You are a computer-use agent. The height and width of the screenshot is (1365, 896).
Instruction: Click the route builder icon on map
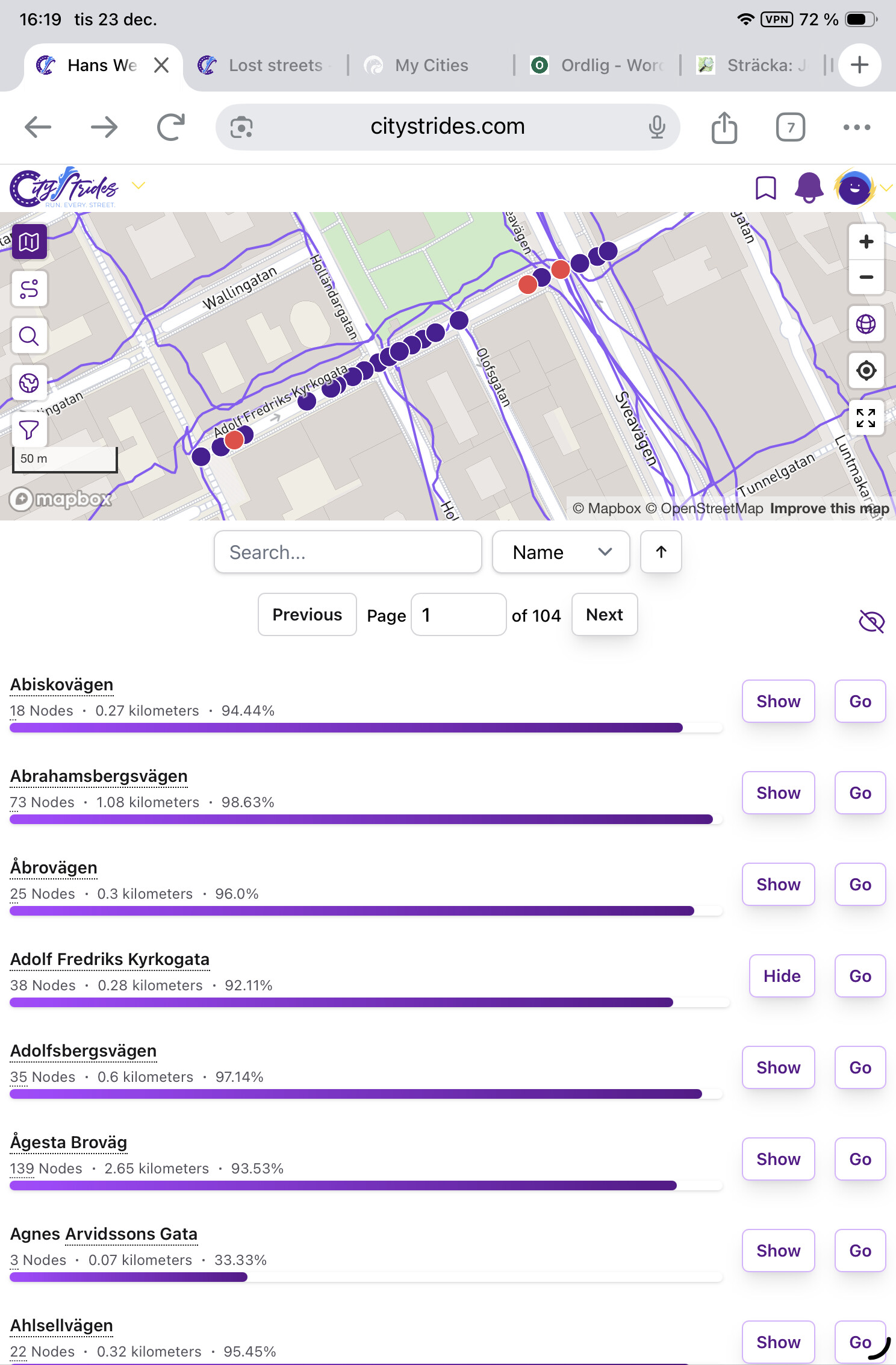pos(29,289)
